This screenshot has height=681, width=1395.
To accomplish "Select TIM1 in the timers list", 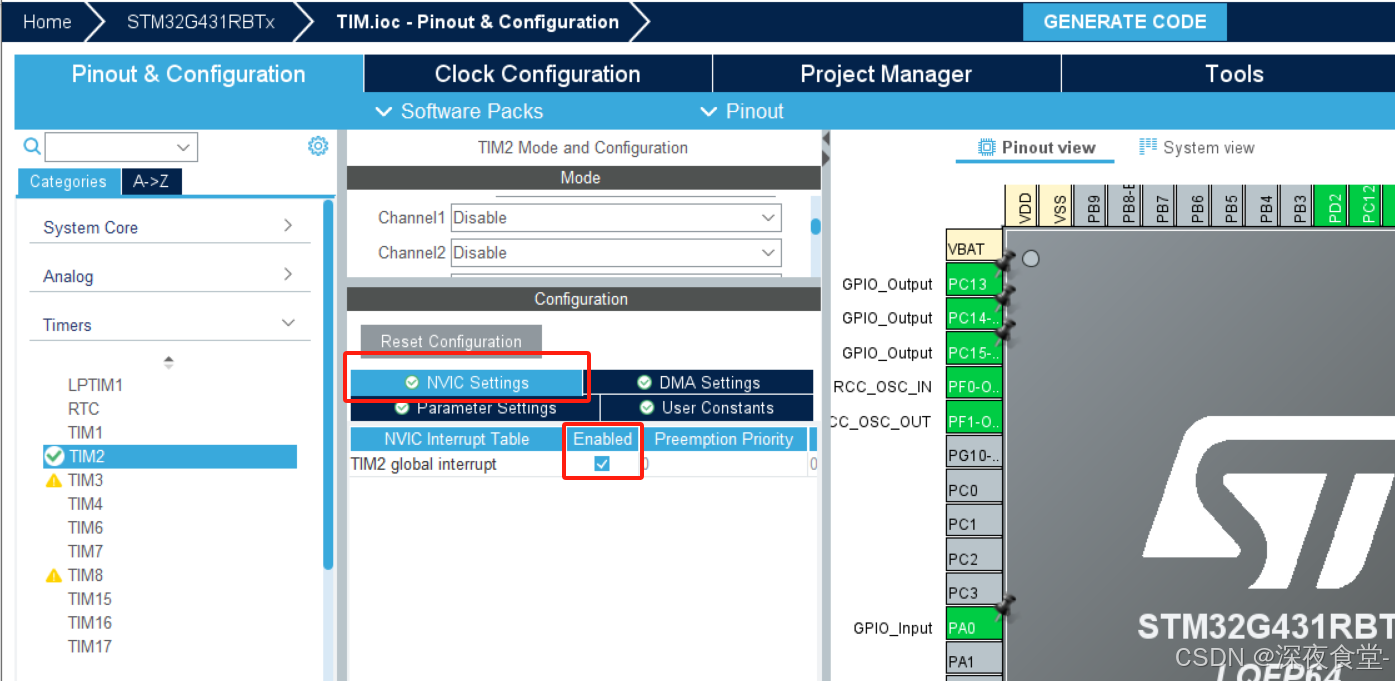I will tap(85, 433).
